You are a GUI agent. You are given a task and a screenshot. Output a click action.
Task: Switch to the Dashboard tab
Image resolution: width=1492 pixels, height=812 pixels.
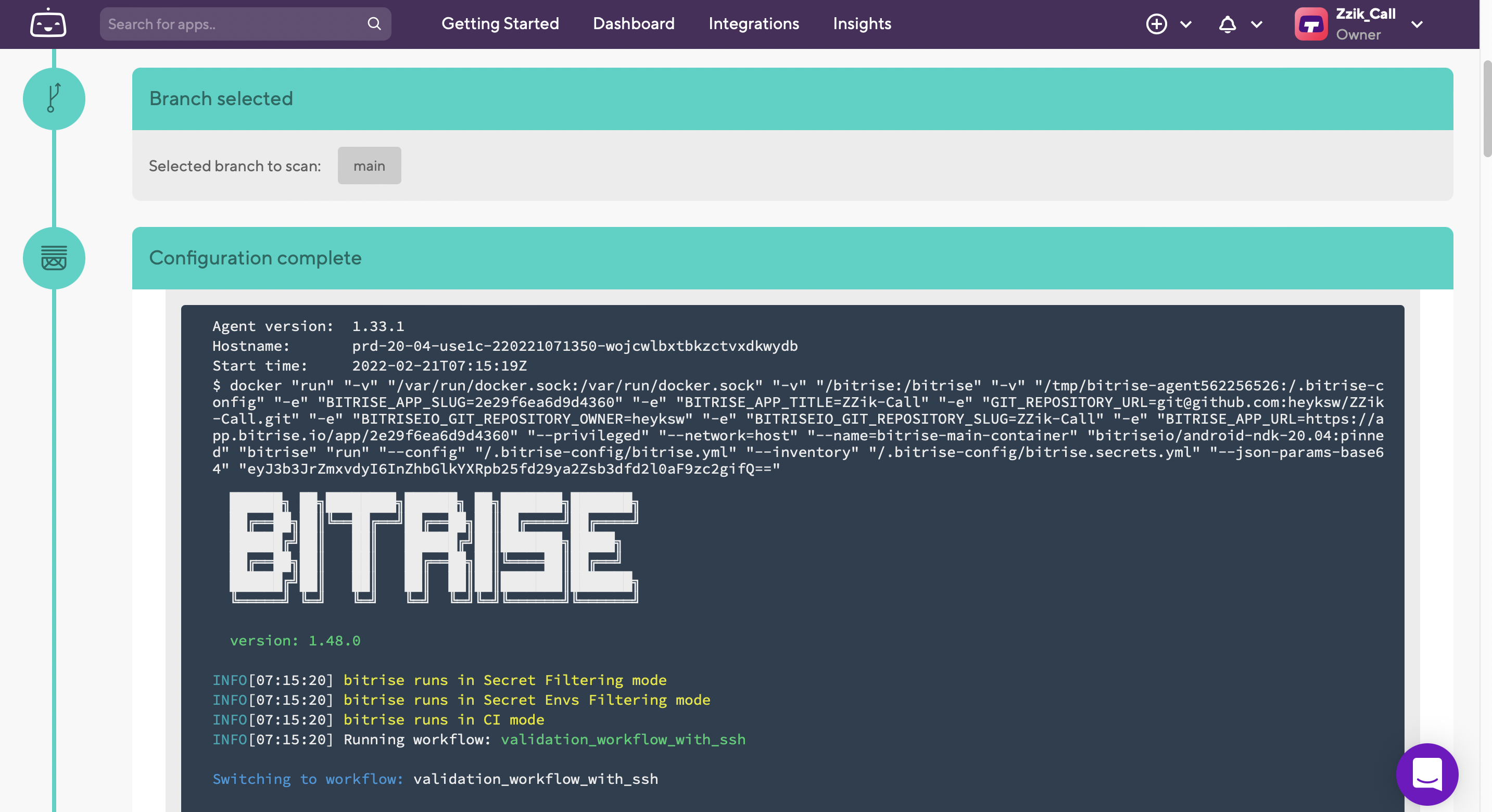pyautogui.click(x=633, y=24)
